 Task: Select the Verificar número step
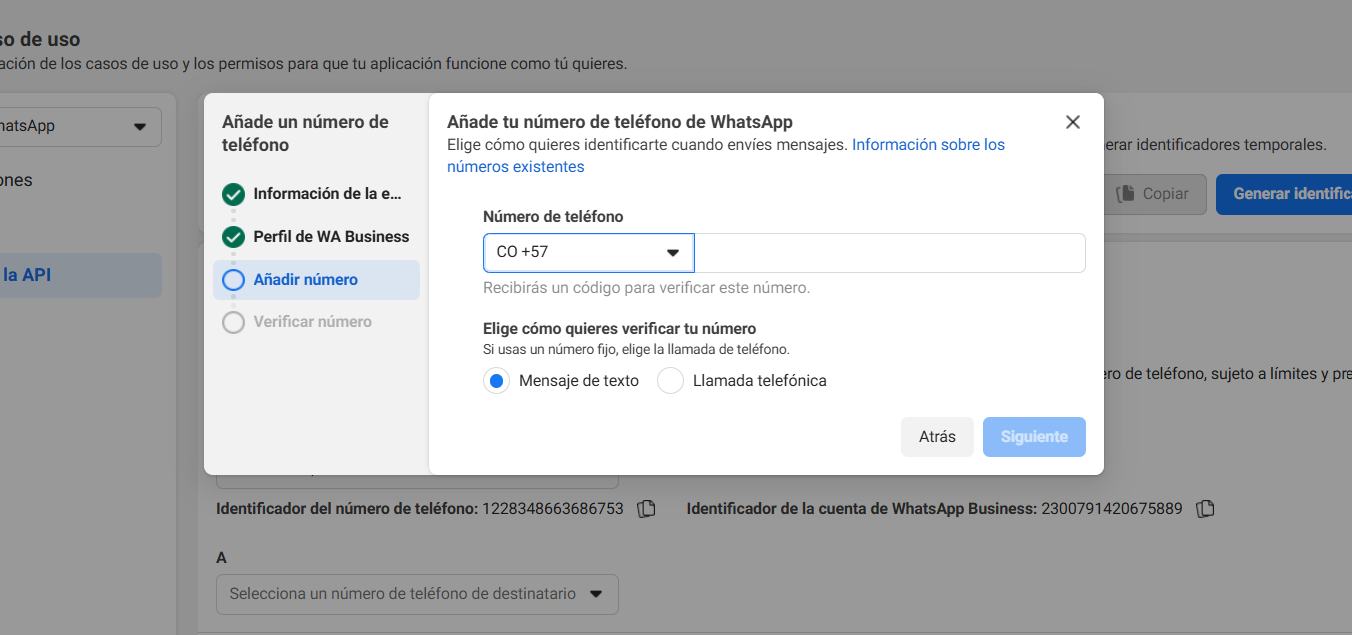click(316, 322)
